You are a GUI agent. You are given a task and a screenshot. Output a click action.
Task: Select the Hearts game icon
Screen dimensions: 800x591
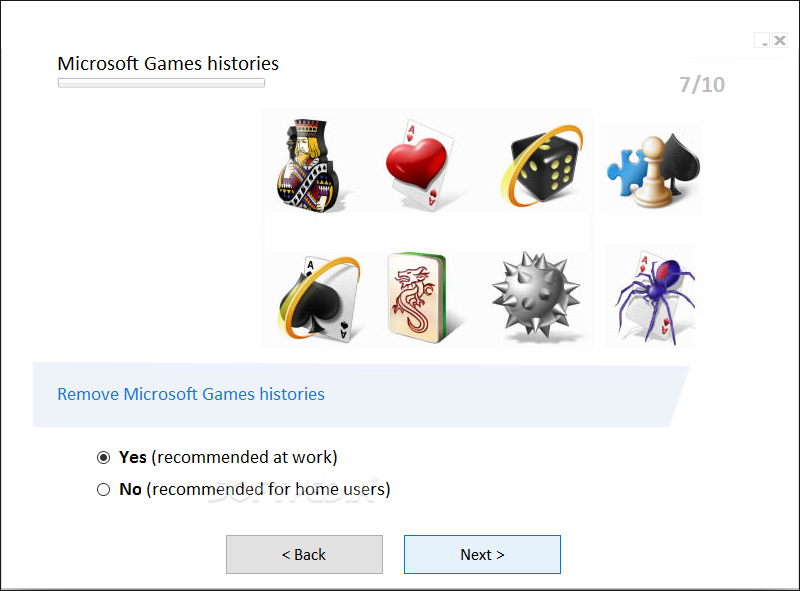pos(419,165)
